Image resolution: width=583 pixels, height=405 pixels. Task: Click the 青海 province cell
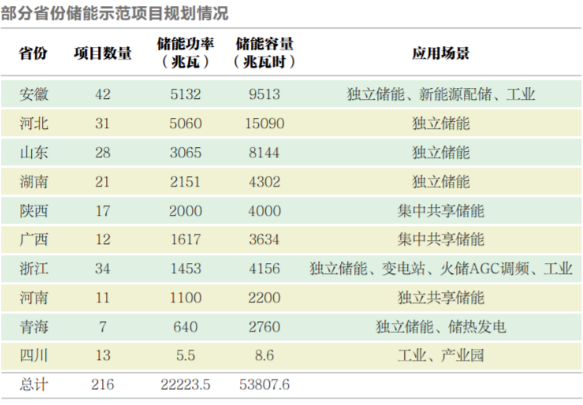pyautogui.click(x=34, y=327)
